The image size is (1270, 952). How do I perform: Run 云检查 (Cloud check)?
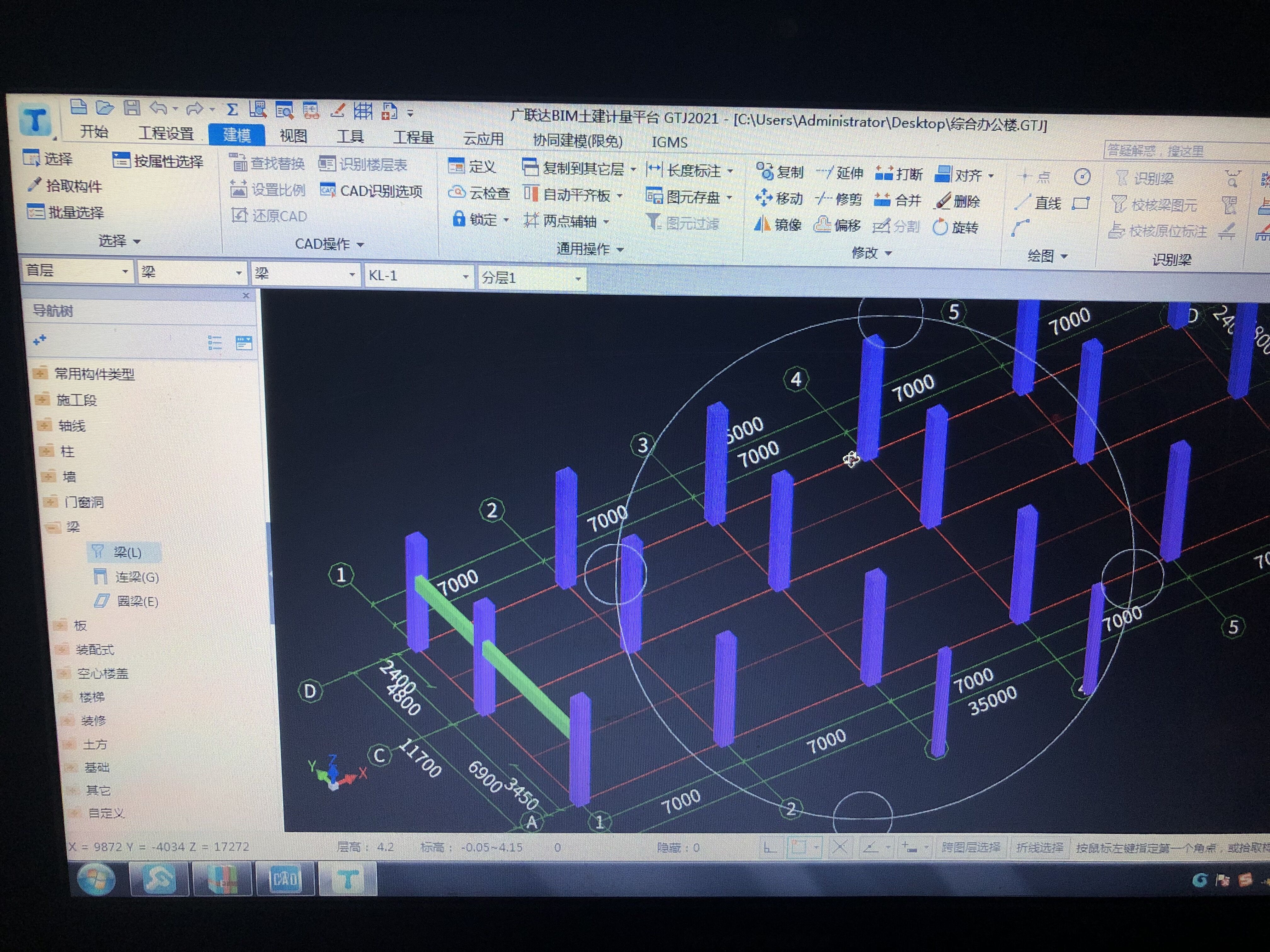tap(479, 193)
